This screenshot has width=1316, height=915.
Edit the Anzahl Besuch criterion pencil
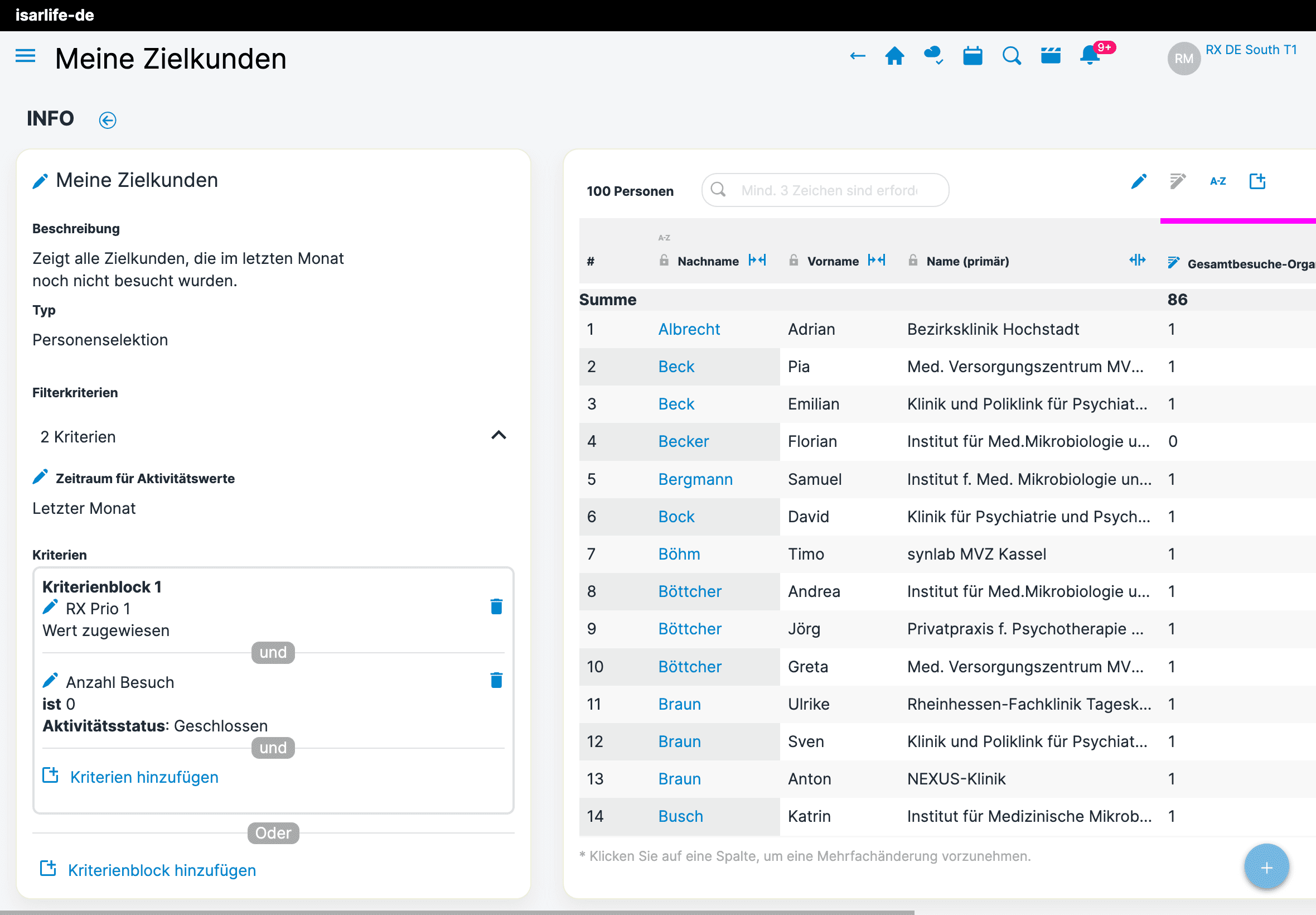50,681
